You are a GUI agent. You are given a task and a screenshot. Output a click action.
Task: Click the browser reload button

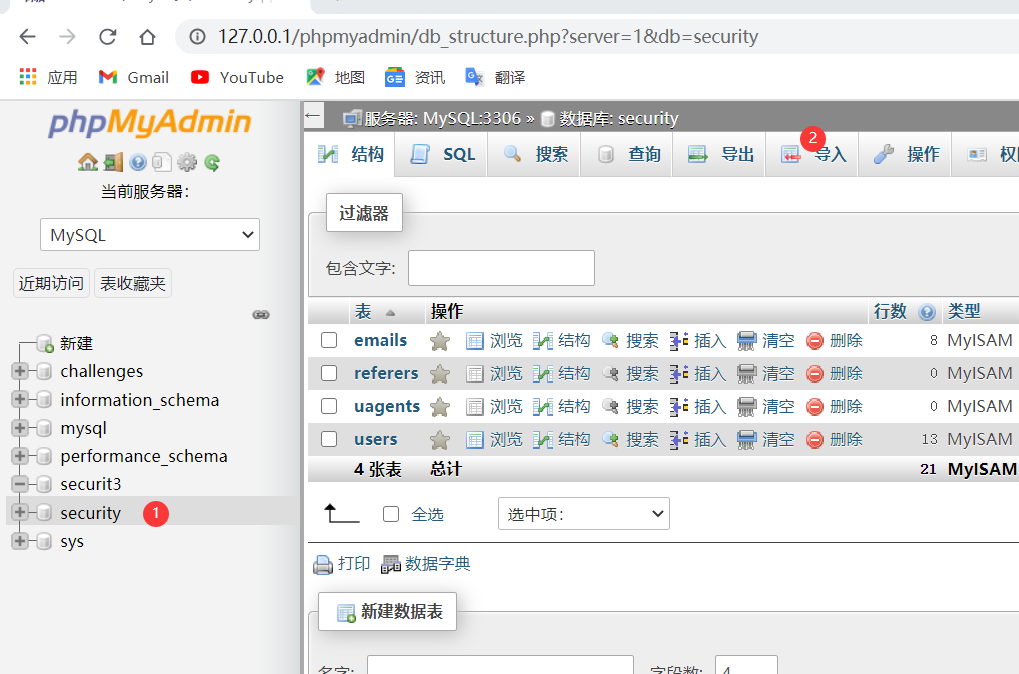point(108,36)
